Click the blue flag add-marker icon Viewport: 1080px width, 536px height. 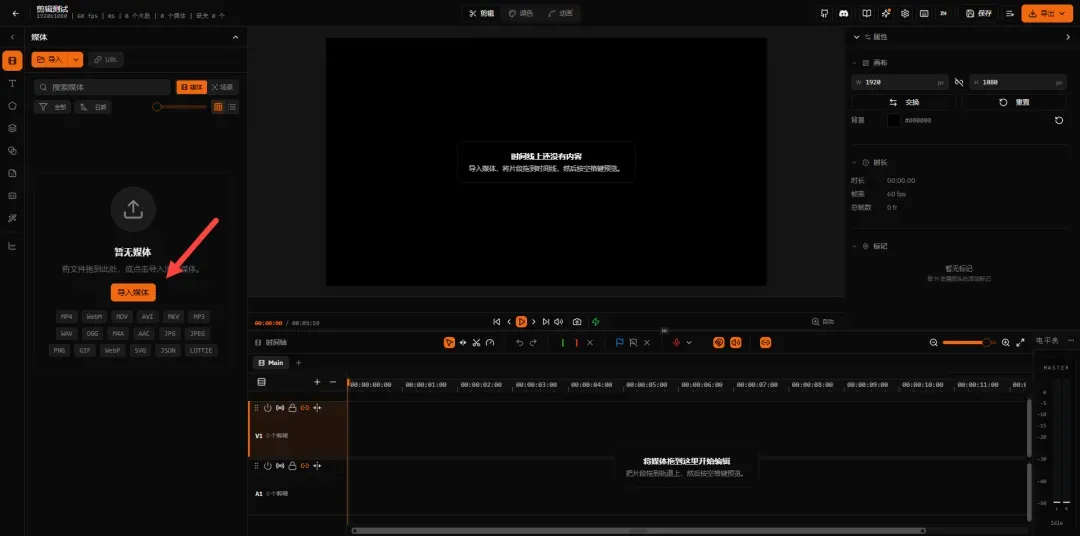tap(619, 342)
